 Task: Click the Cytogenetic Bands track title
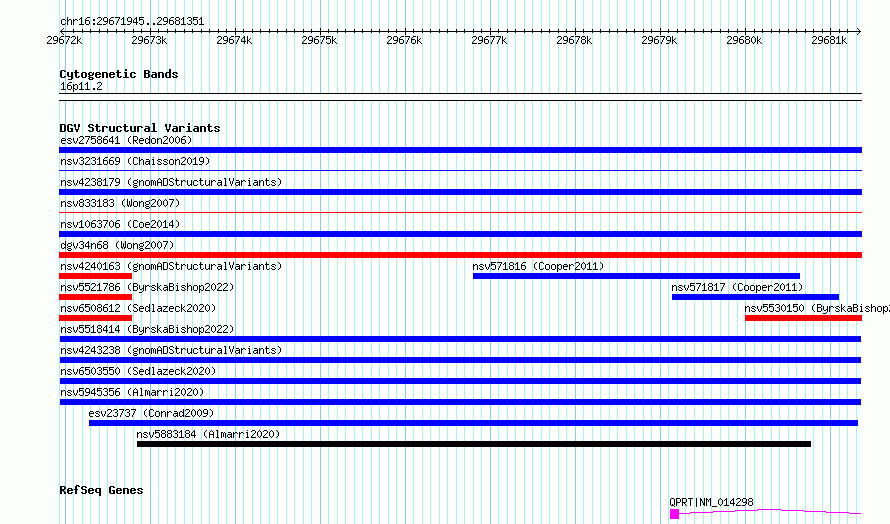(x=119, y=74)
